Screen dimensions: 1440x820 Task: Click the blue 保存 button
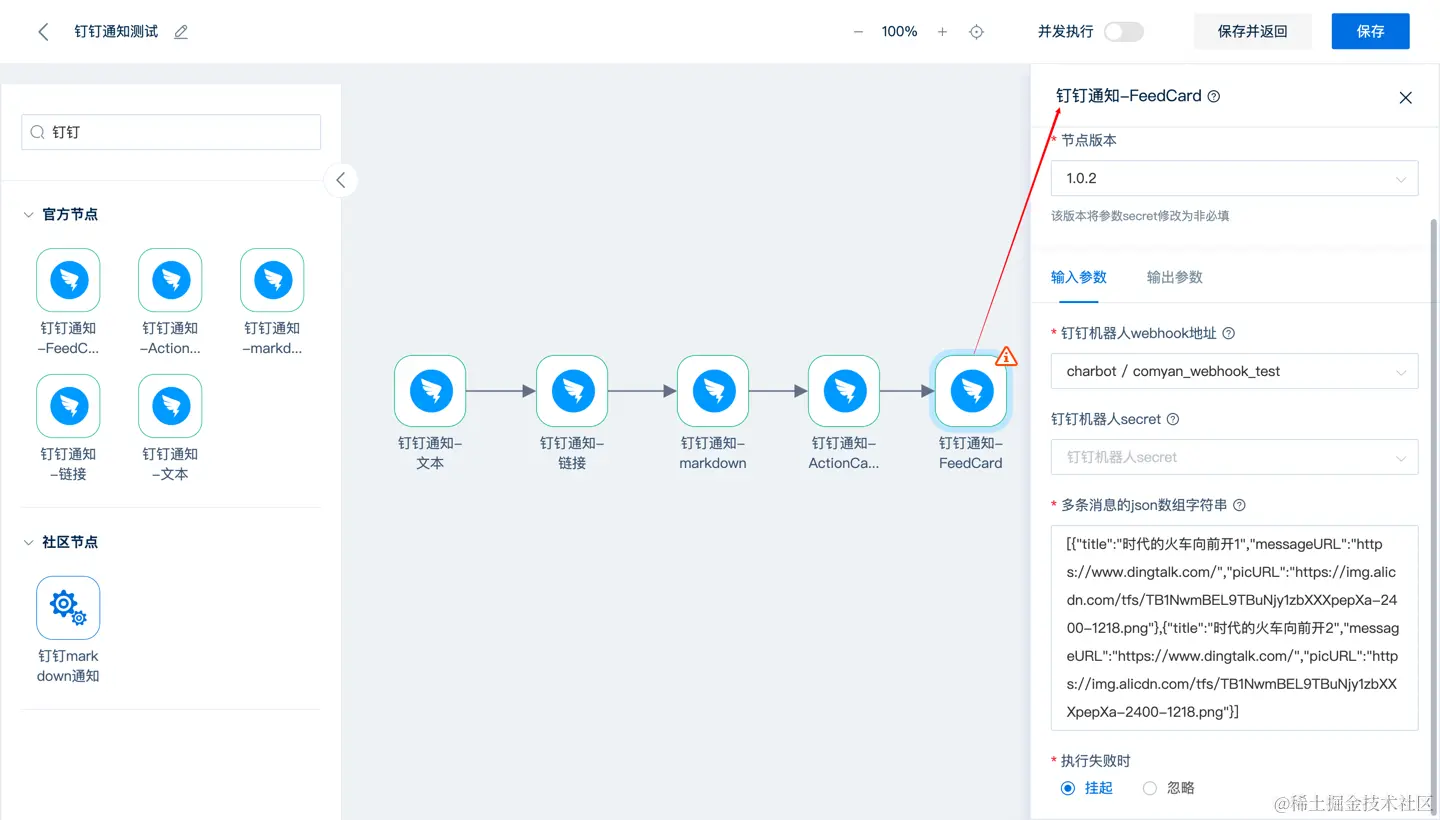[x=1370, y=31]
